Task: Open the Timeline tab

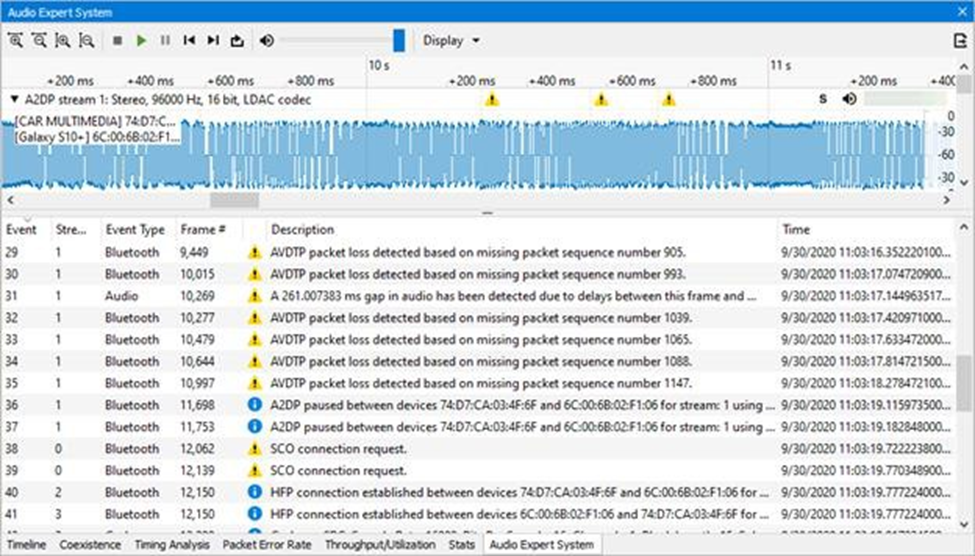Action: click(26, 545)
